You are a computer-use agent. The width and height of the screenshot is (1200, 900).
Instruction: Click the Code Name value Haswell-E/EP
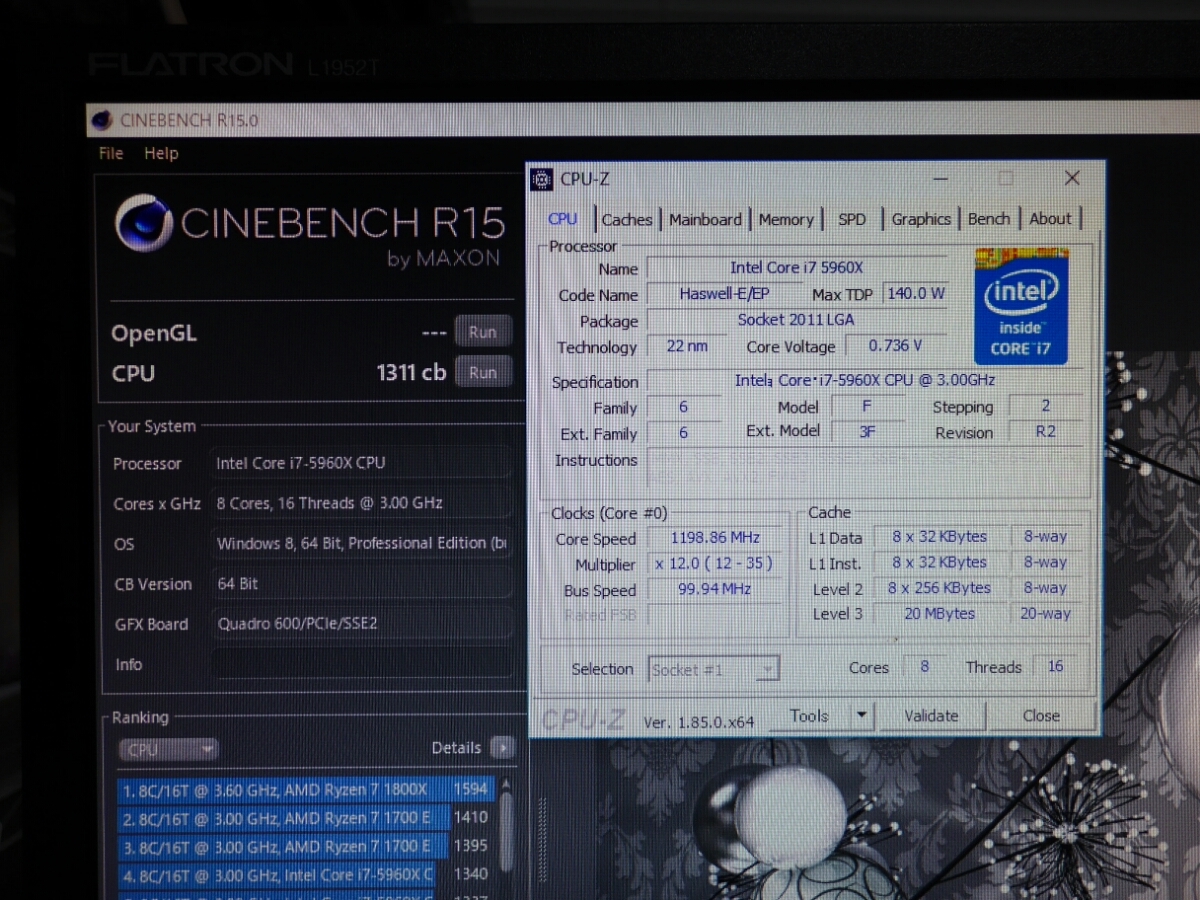click(x=725, y=294)
